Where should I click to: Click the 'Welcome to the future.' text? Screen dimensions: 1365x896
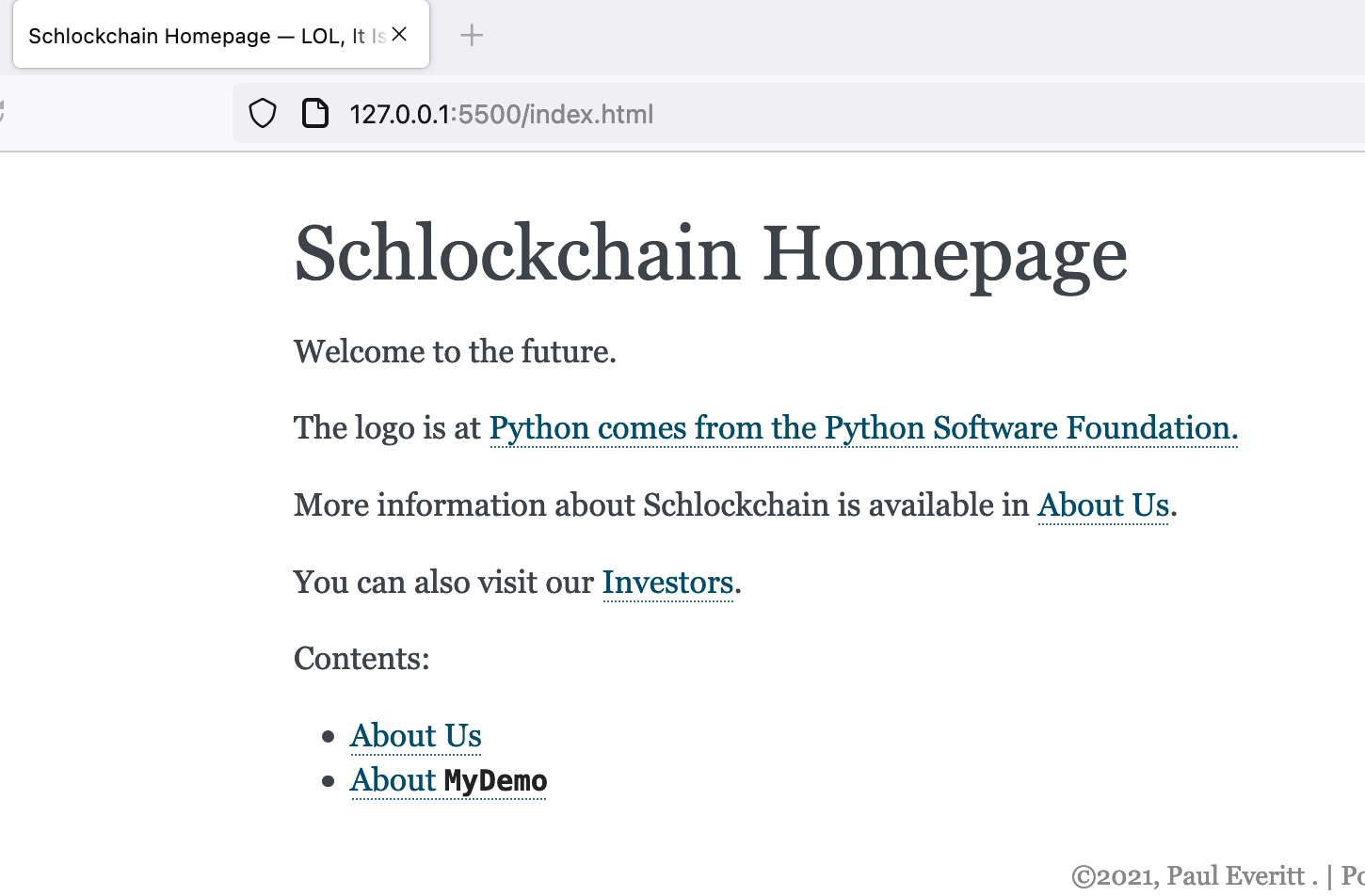point(455,352)
